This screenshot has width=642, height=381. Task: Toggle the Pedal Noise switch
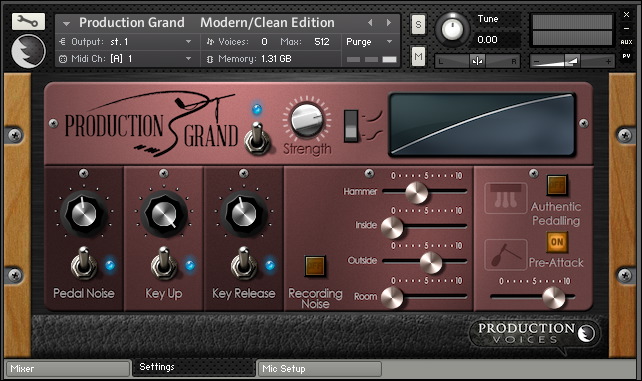click(84, 264)
